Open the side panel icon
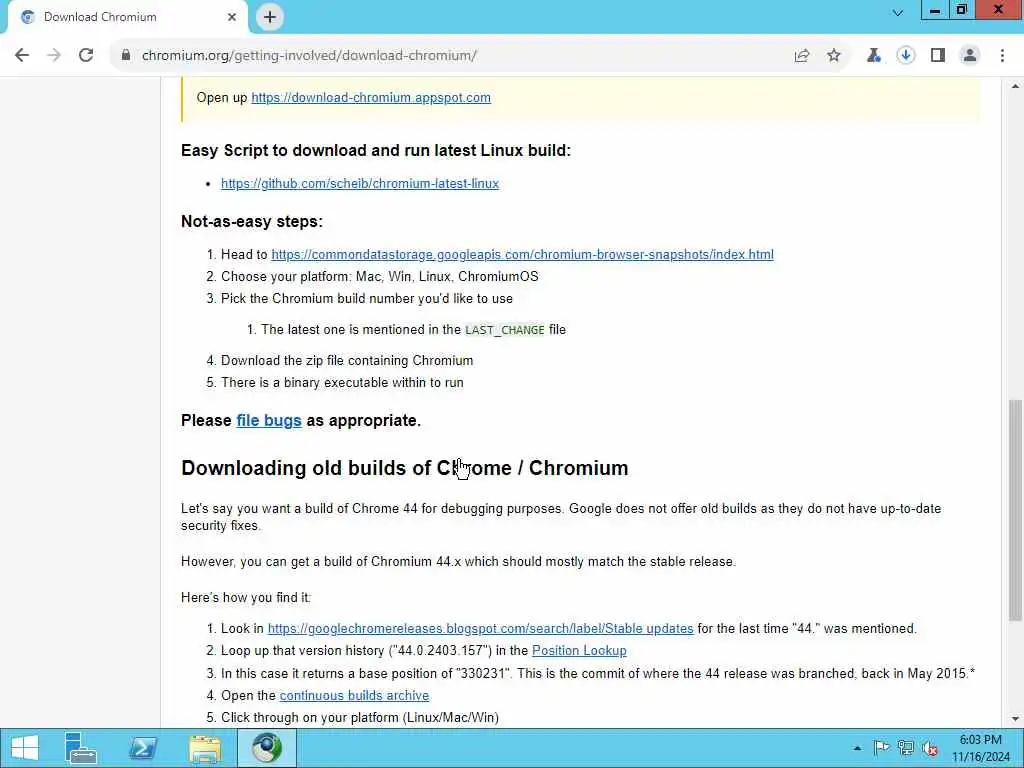This screenshot has height=768, width=1024. 938,56
